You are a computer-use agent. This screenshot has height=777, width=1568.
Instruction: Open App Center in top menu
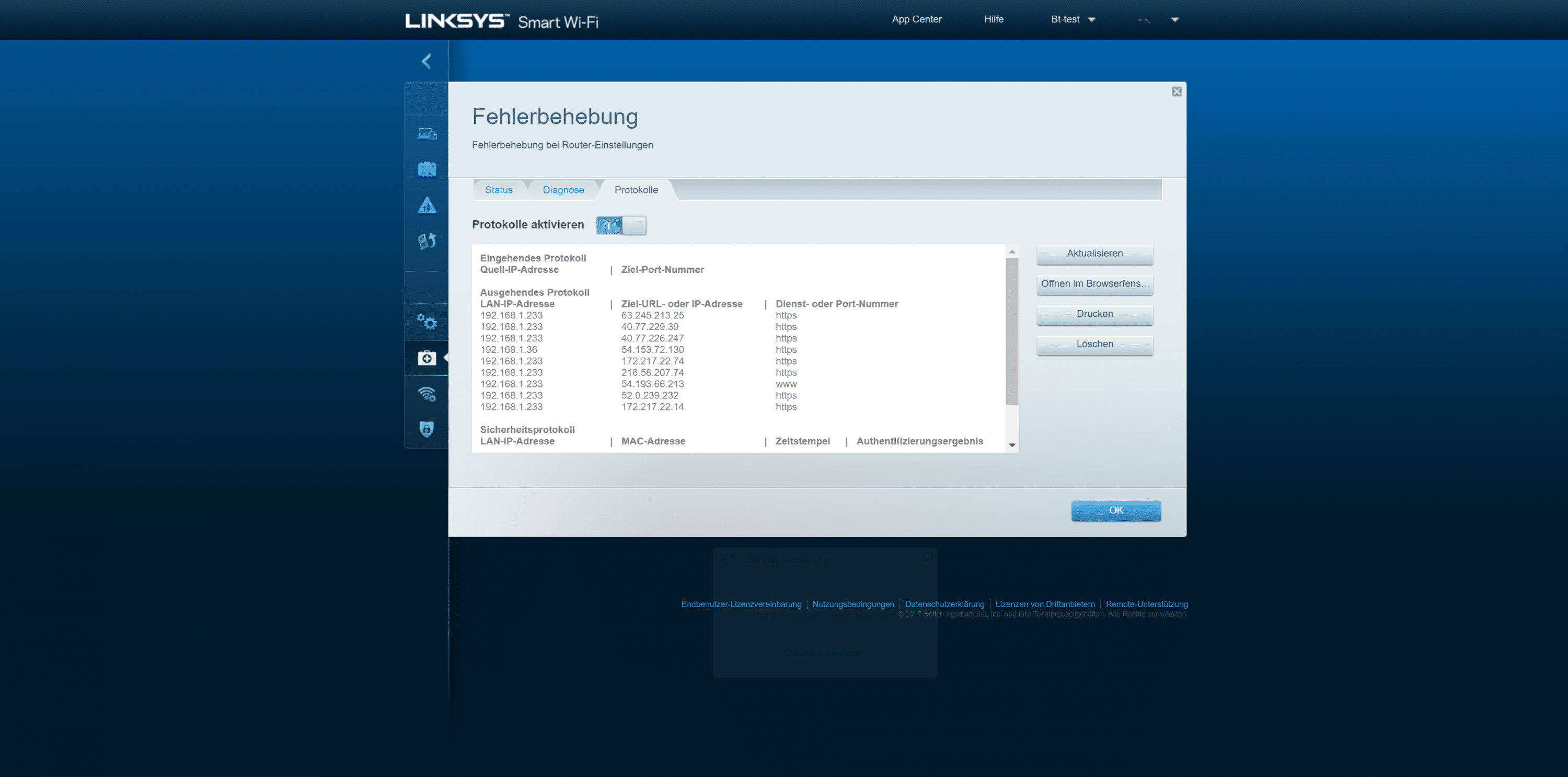point(916,19)
